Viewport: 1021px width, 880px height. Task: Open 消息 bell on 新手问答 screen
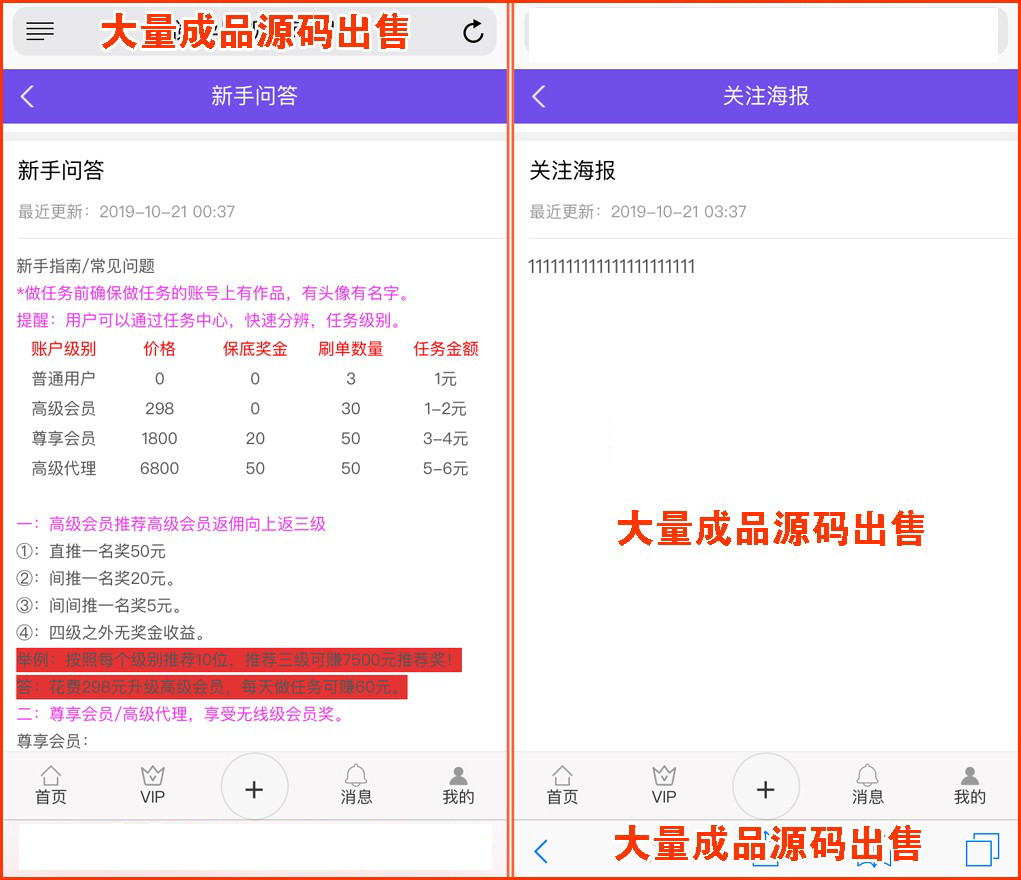[356, 785]
